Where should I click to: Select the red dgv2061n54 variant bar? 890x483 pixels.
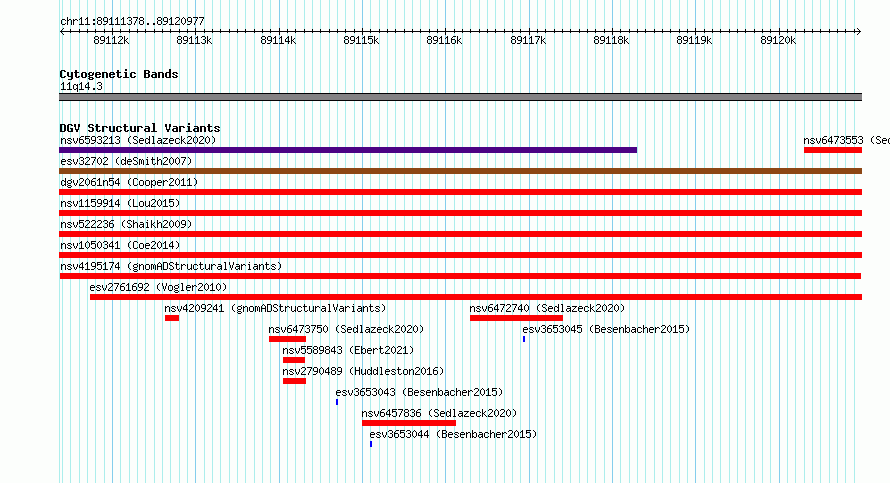click(460, 192)
